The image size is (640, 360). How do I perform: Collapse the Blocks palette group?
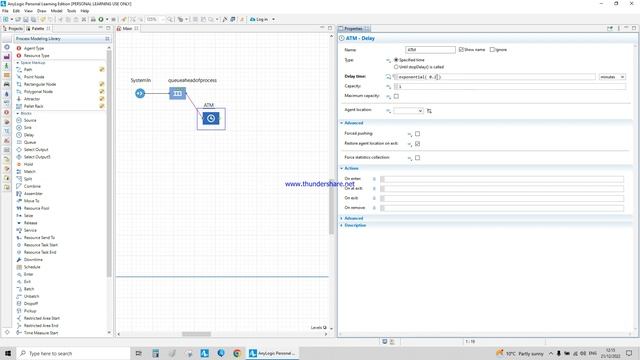coord(18,113)
